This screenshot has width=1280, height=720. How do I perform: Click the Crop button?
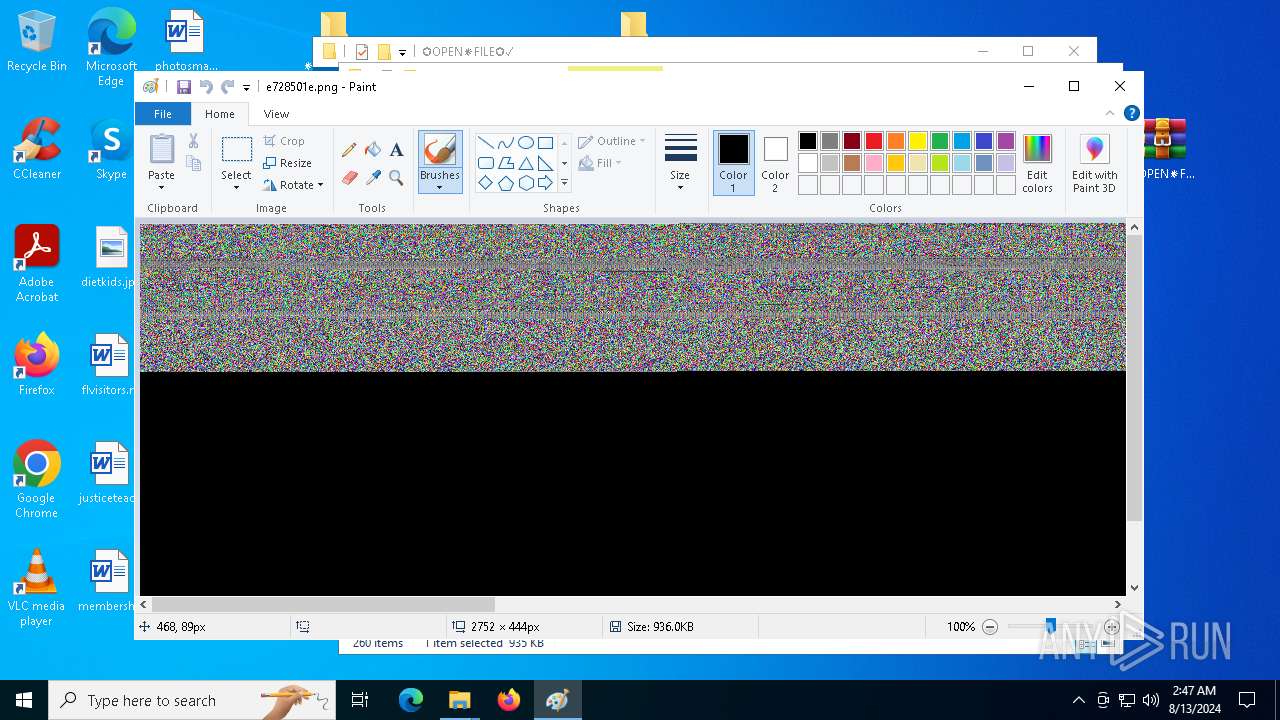coord(284,141)
